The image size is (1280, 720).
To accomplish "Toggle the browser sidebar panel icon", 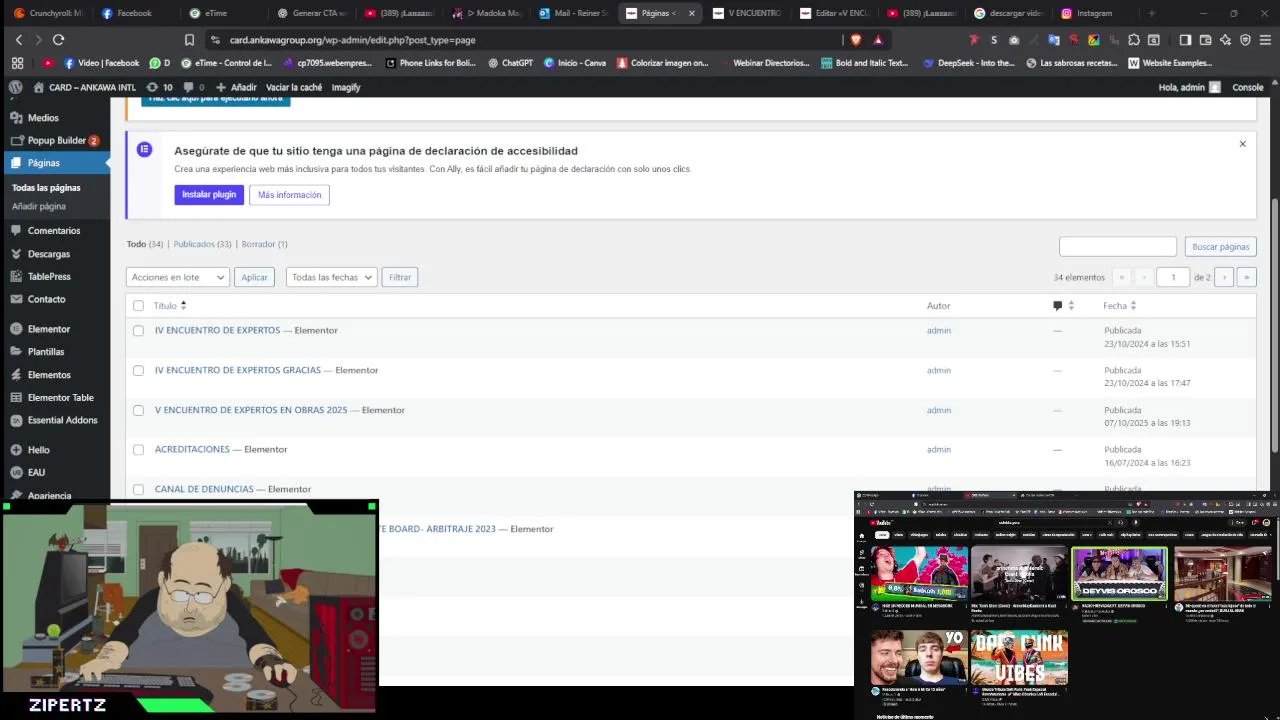I will pyautogui.click(x=1185, y=40).
